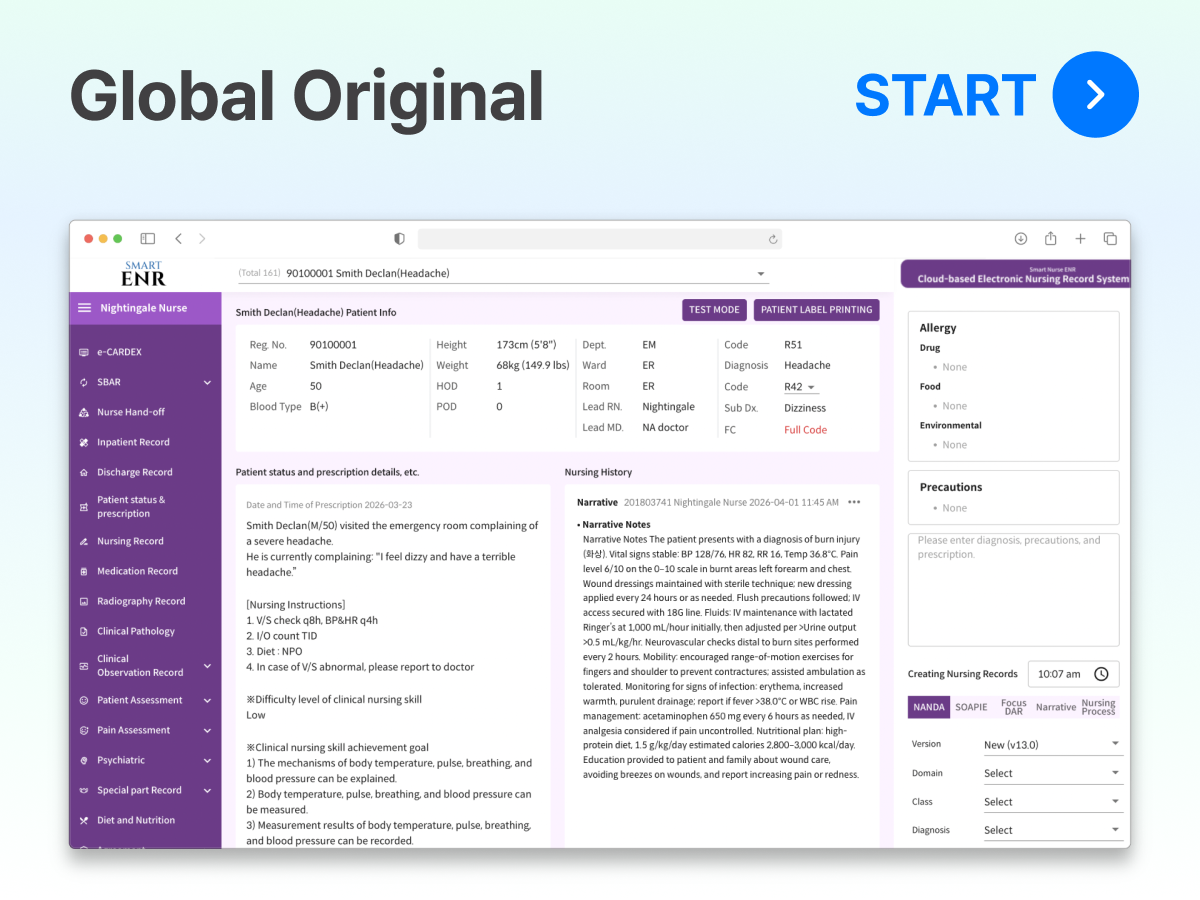
Task: Open the R42 code dropdown
Action: click(800, 387)
